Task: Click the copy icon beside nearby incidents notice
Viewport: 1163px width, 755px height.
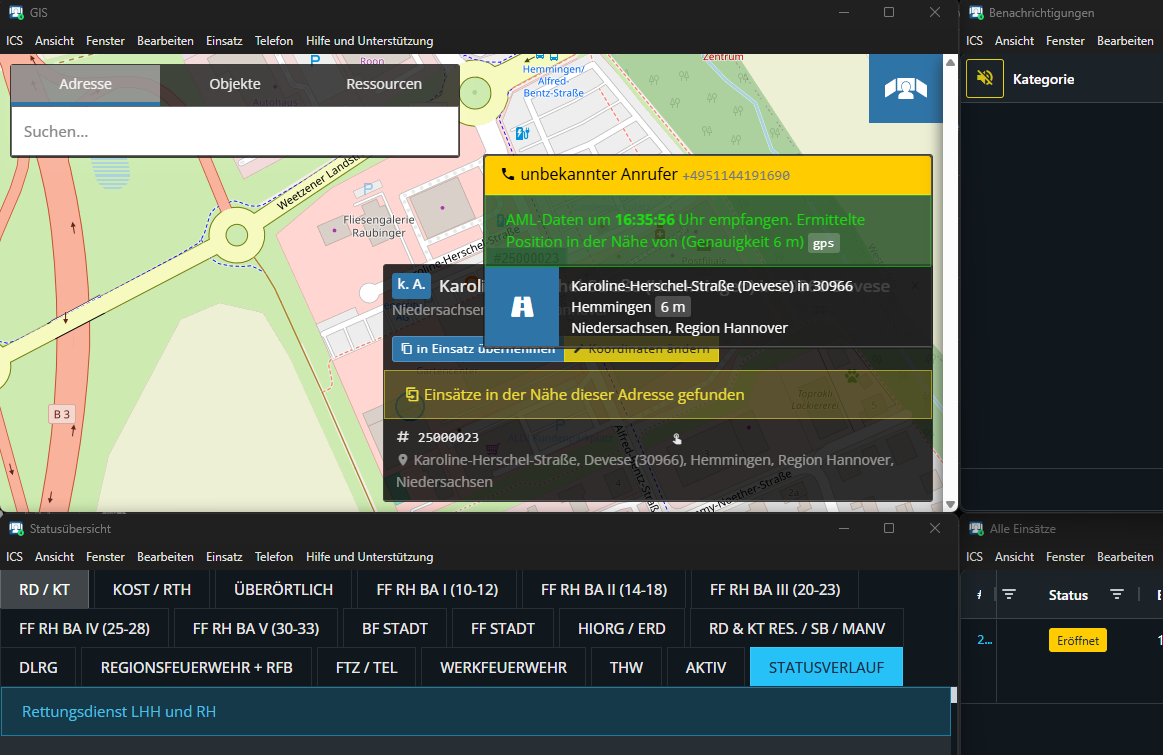Action: (x=411, y=395)
